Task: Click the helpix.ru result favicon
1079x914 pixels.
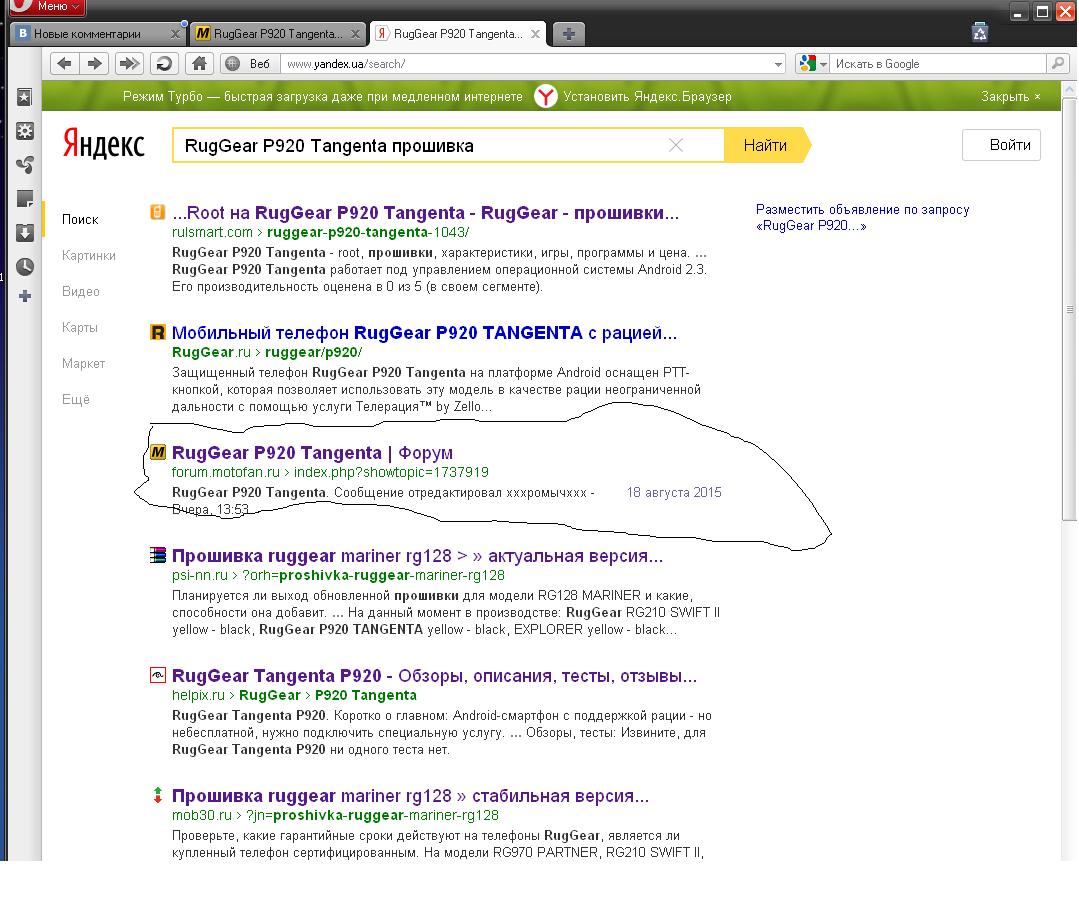Action: pyautogui.click(x=158, y=675)
